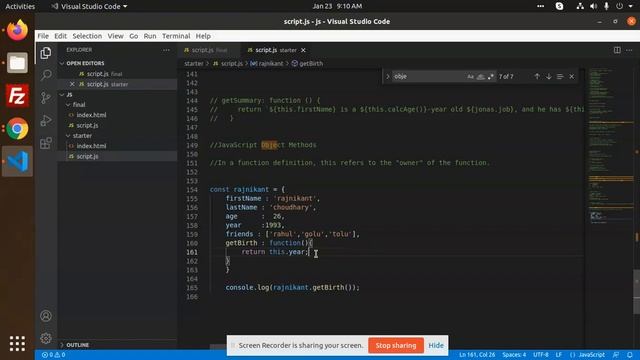The width and height of the screenshot is (640, 360).
Task: Click errors and warnings status indicator
Action: point(53,355)
